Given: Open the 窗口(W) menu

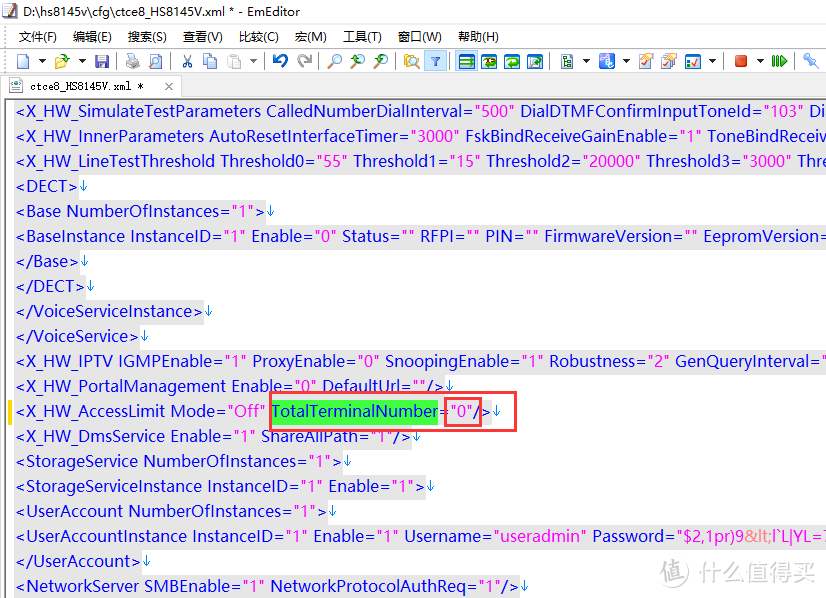Looking at the screenshot, I should (419, 36).
